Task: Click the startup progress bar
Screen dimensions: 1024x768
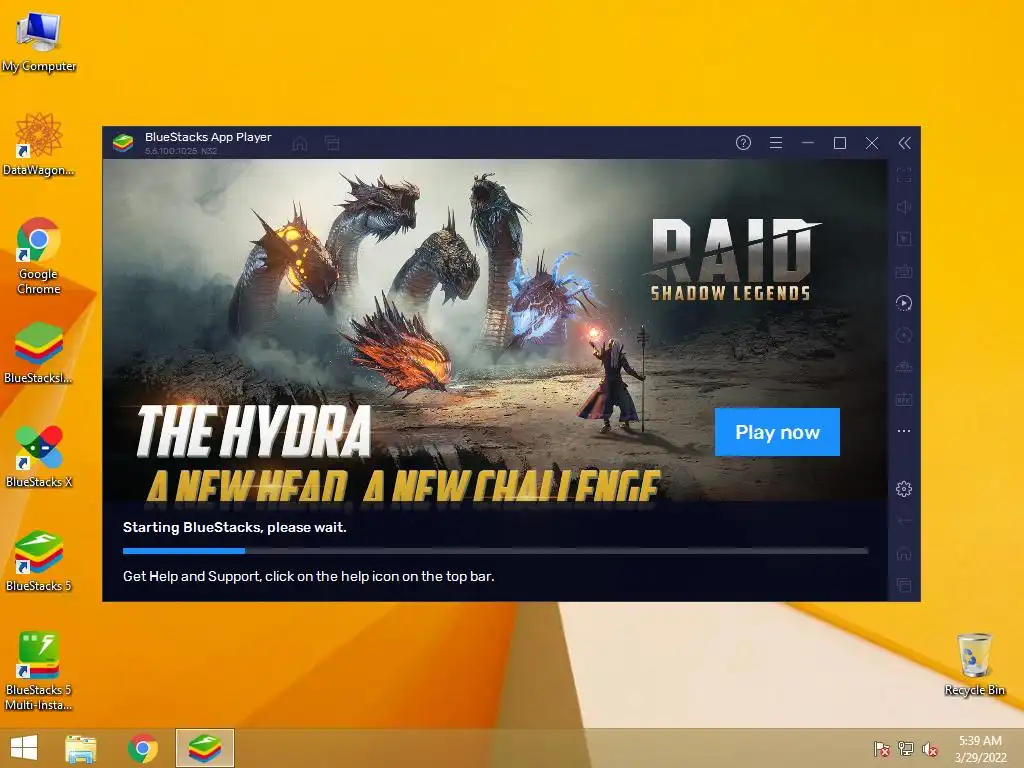Action: [496, 551]
